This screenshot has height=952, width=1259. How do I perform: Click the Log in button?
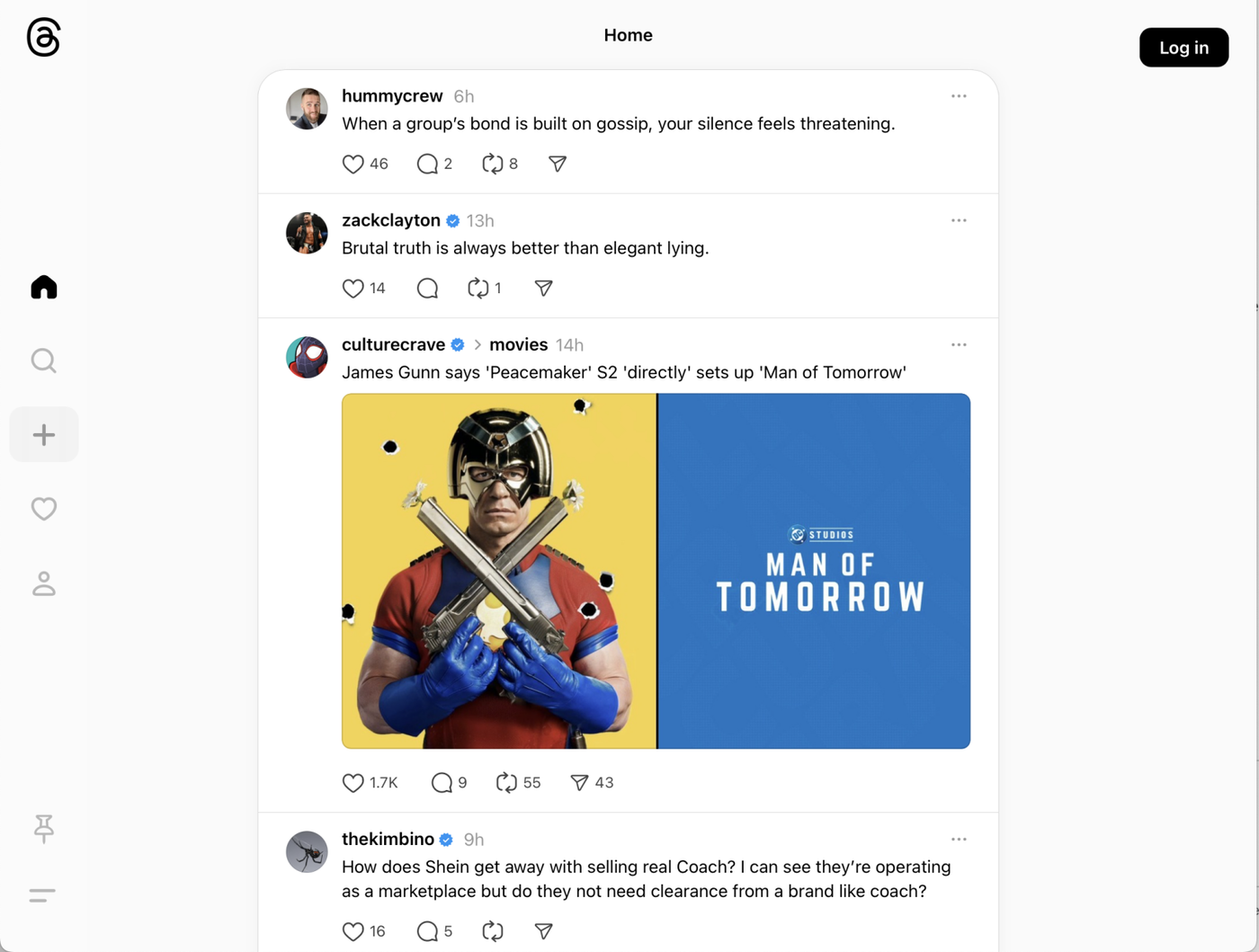point(1183,48)
